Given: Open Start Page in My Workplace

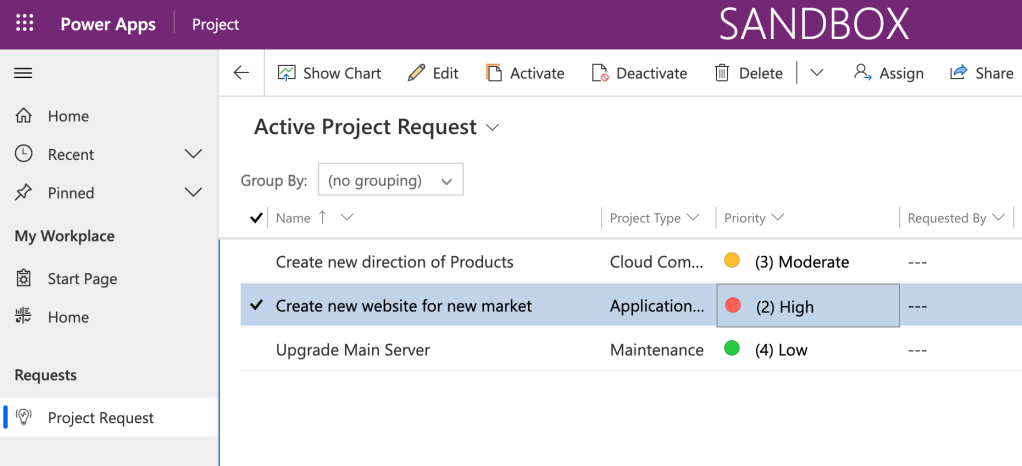Looking at the screenshot, I should tap(82, 279).
